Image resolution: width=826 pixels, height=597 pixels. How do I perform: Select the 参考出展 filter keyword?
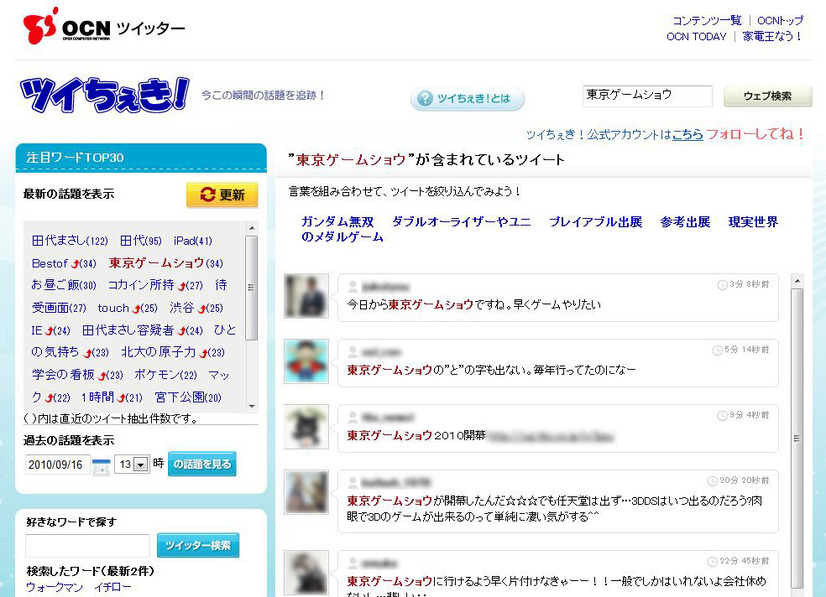[685, 222]
